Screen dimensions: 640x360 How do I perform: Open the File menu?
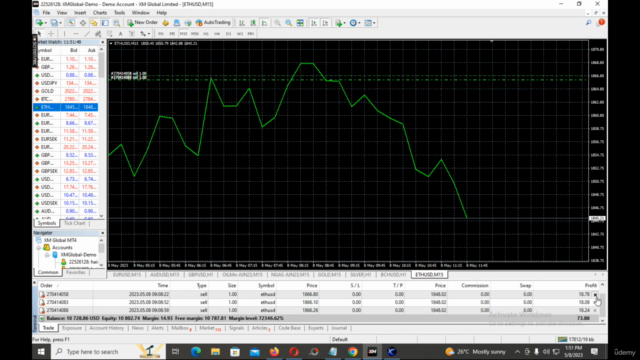(x=47, y=13)
